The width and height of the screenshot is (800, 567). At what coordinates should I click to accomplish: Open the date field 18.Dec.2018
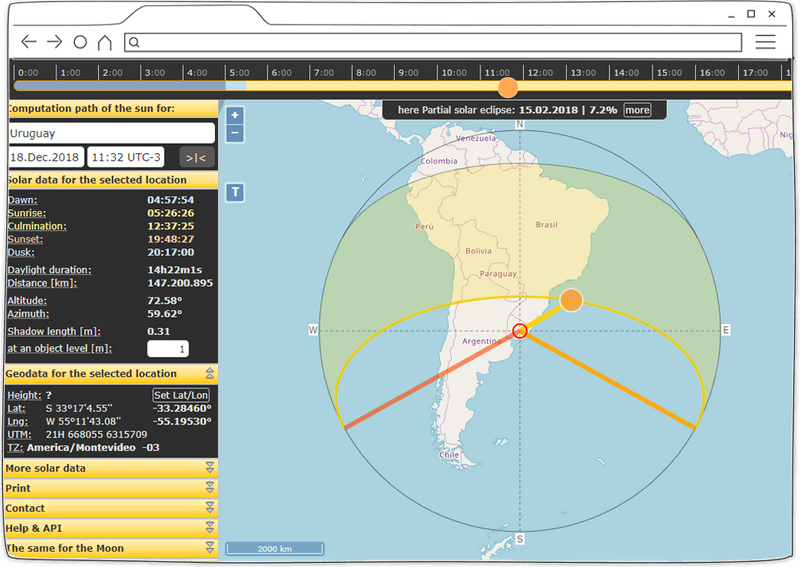point(46,157)
